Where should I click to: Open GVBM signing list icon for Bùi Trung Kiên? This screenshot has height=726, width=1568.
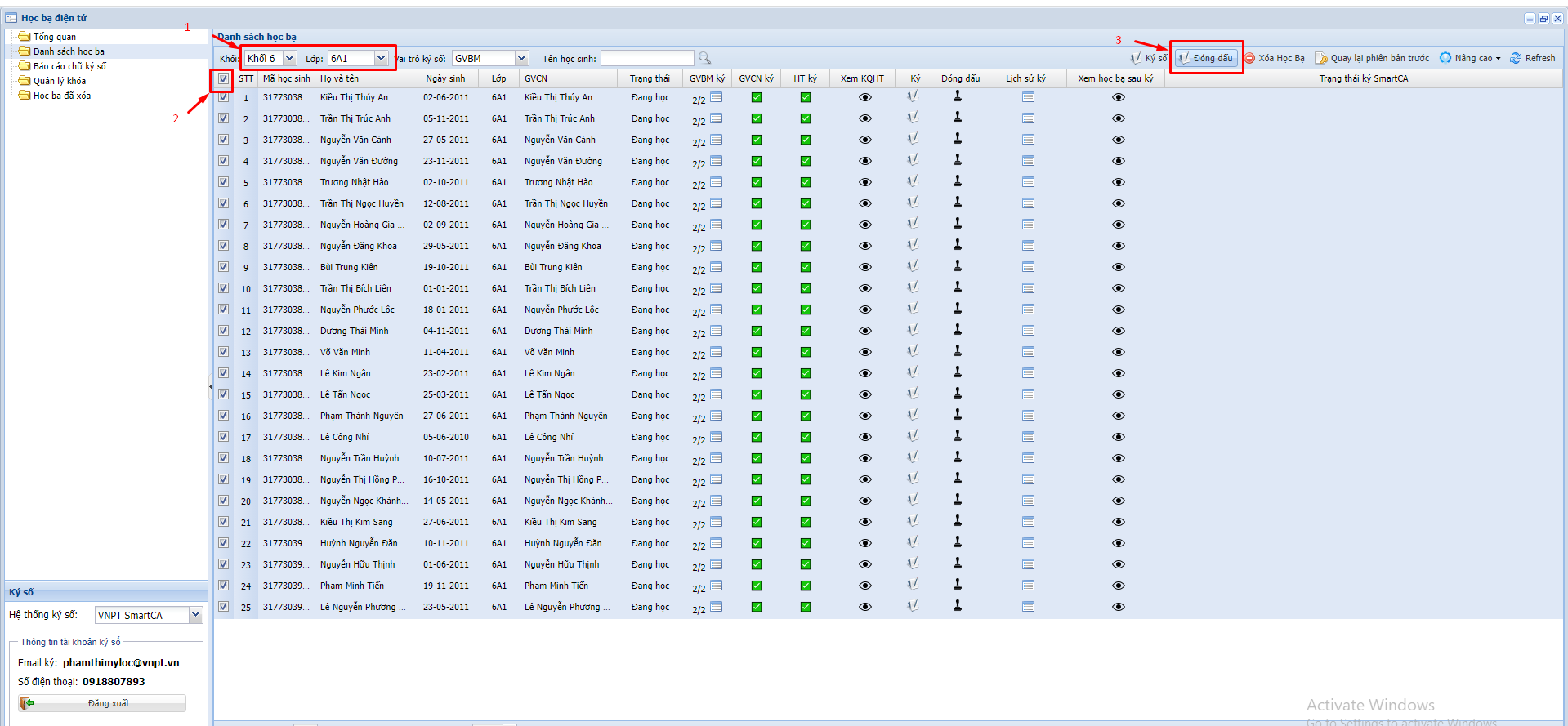(x=717, y=266)
